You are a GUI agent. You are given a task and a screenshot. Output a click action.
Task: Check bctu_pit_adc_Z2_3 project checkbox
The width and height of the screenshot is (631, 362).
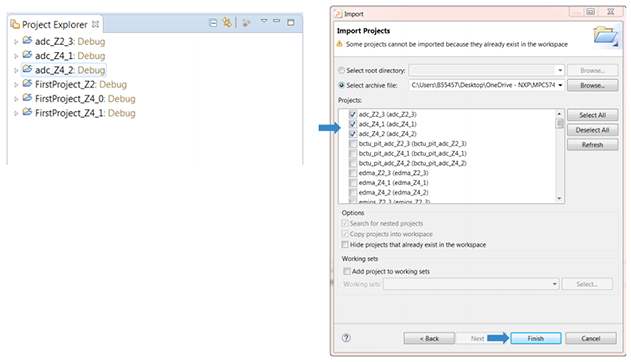[x=353, y=144]
